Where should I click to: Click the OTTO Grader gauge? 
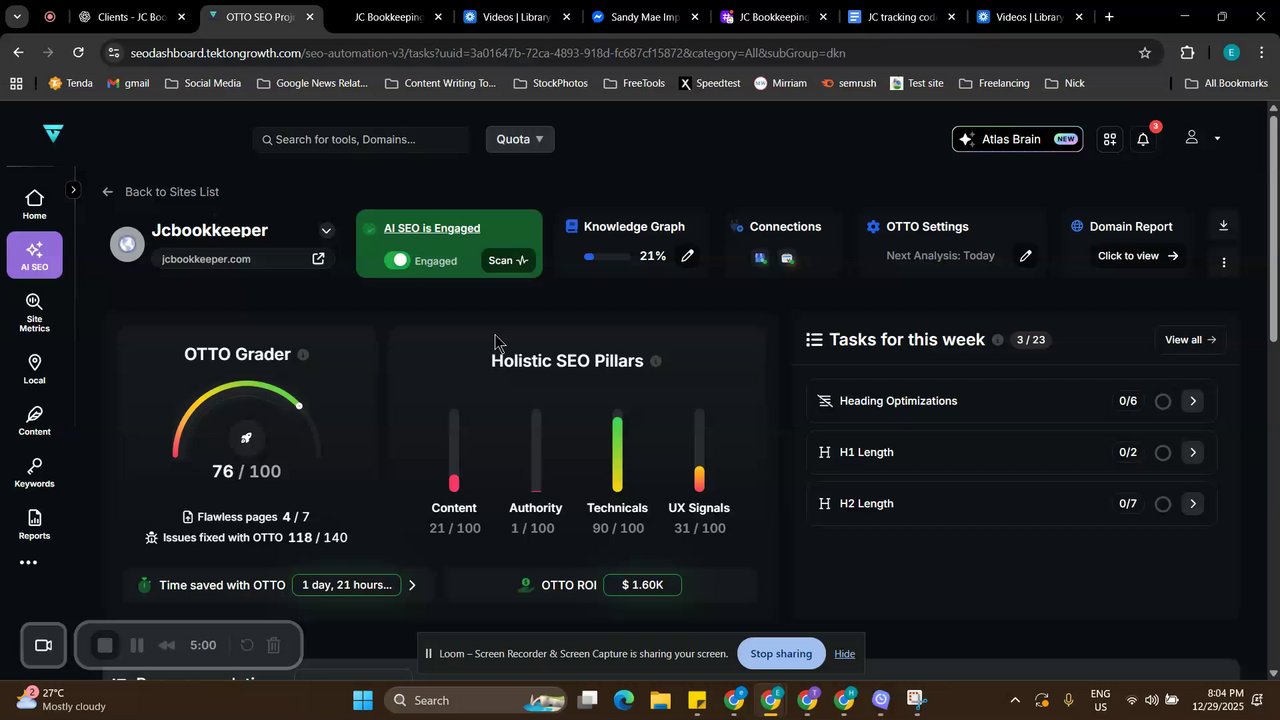tap(246, 420)
